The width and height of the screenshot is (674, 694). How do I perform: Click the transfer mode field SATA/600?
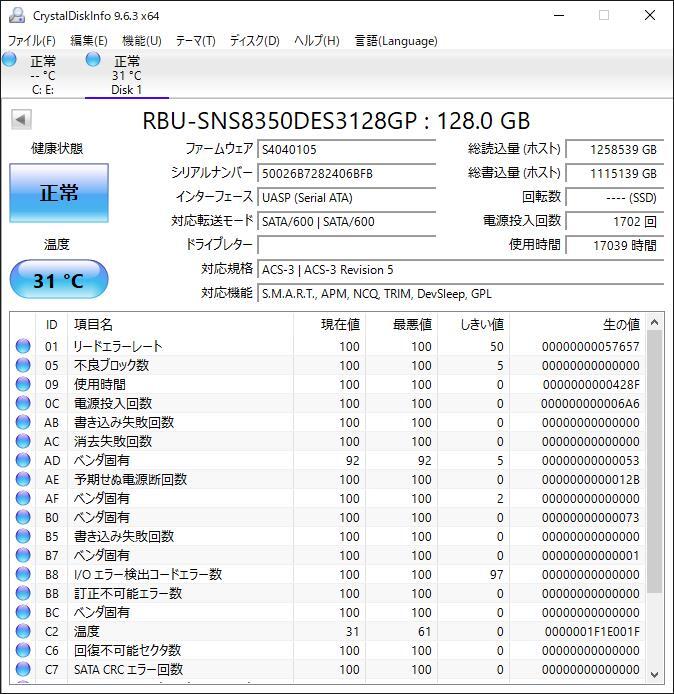pyautogui.click(x=347, y=221)
